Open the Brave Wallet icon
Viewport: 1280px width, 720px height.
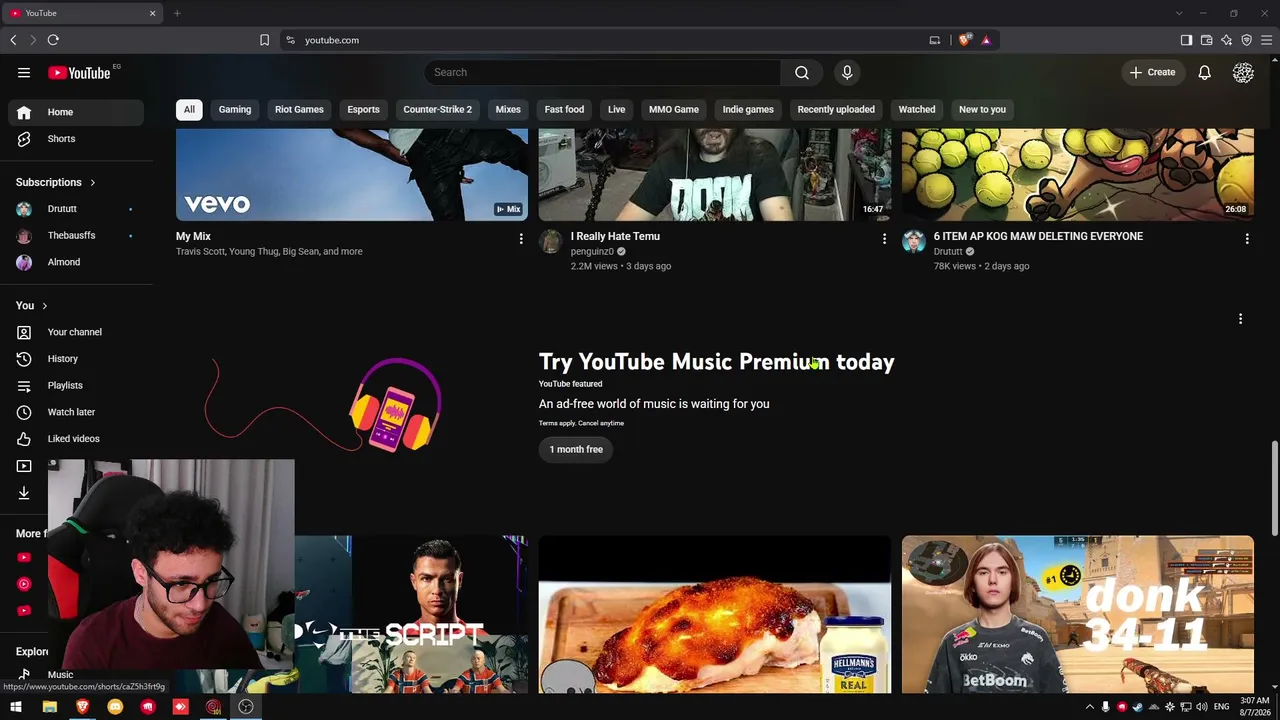pos(1206,40)
